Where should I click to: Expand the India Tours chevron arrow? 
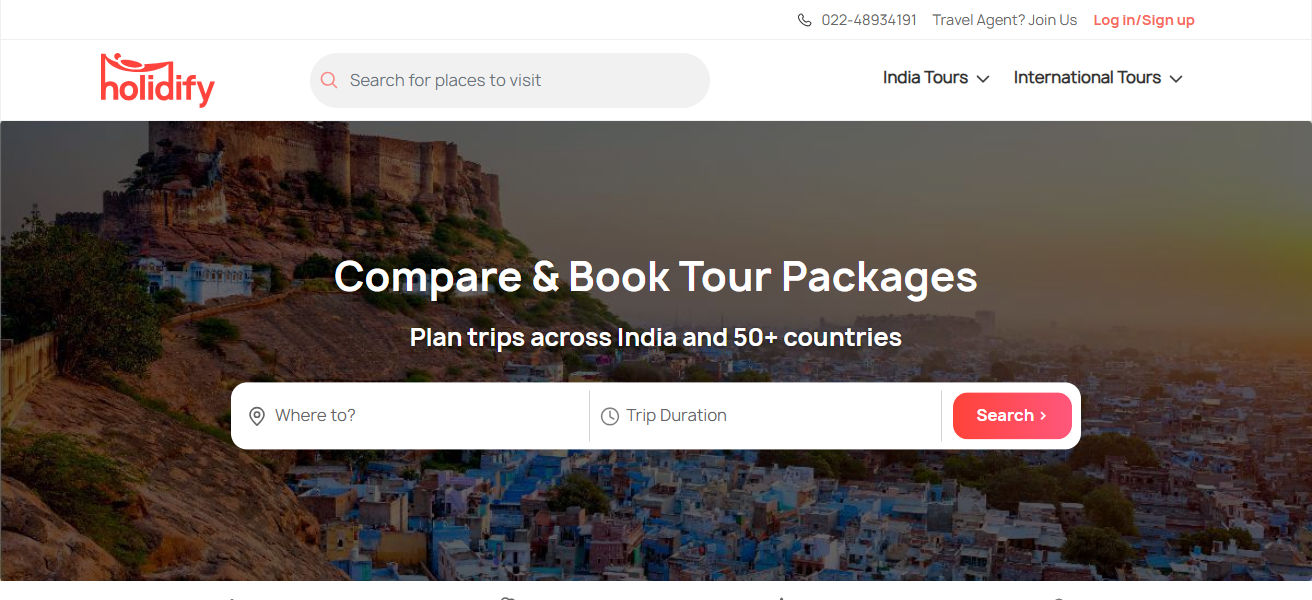click(x=983, y=79)
